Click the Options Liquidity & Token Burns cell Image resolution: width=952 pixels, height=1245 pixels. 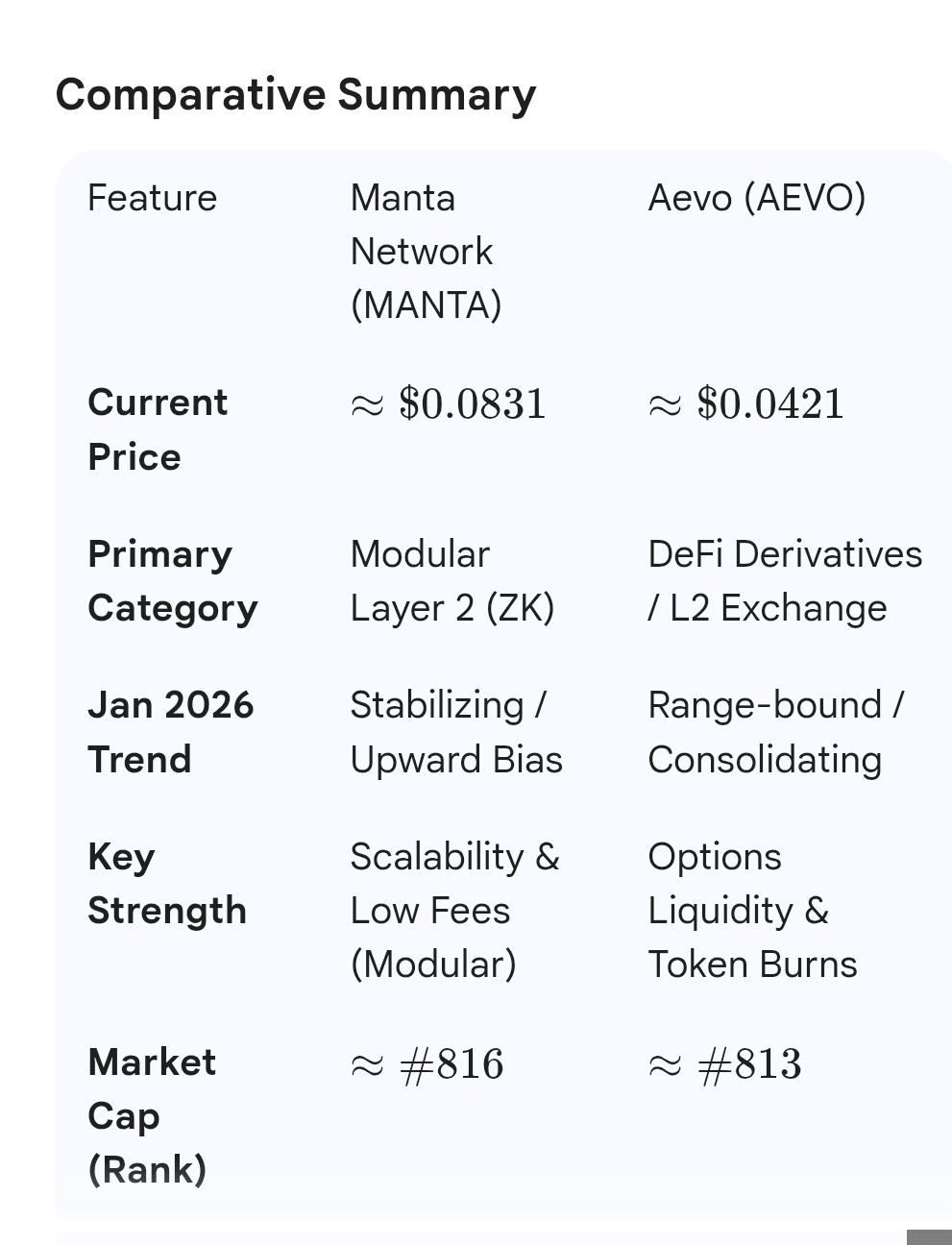752,910
